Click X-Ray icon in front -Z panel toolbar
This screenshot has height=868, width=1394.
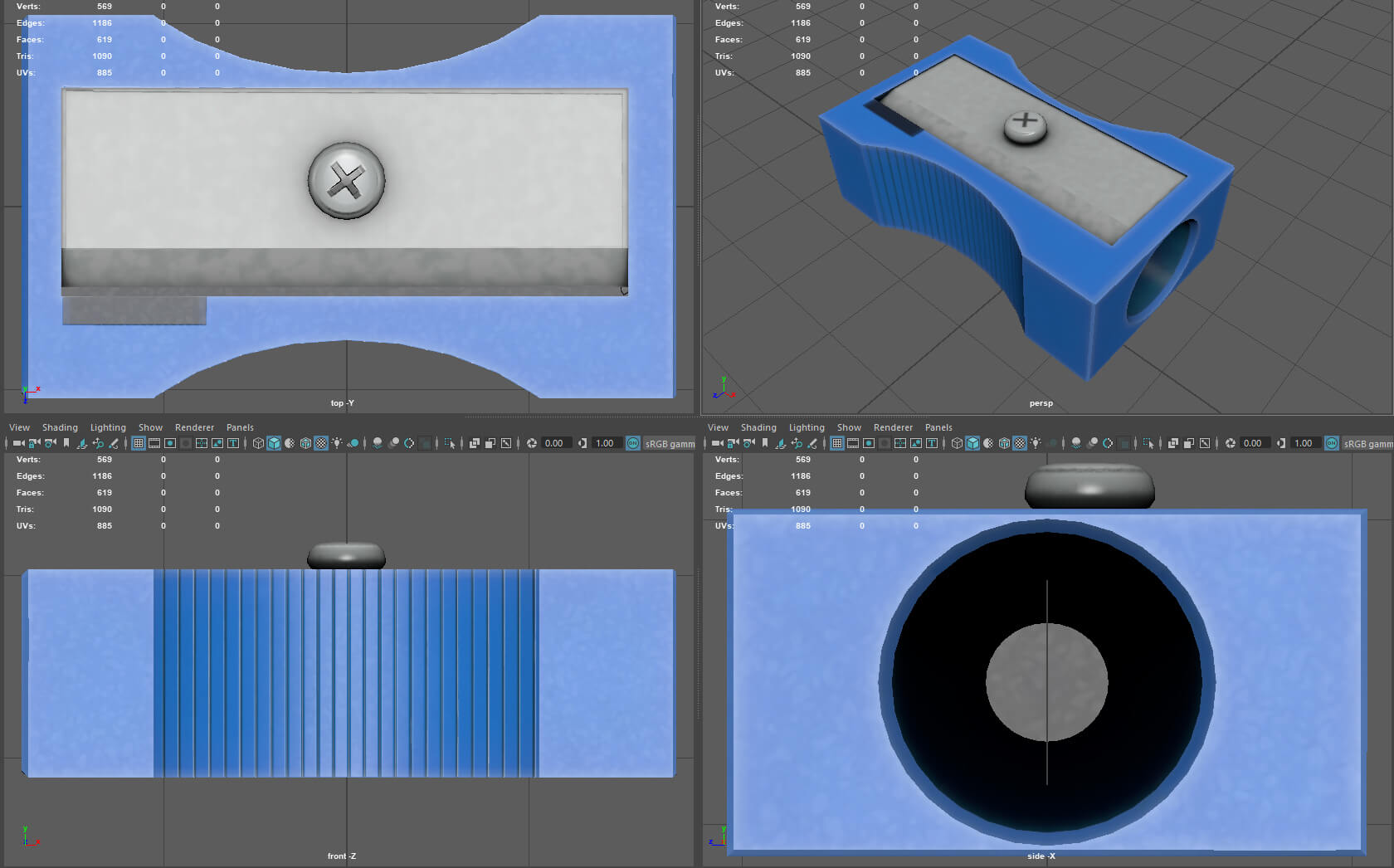coord(474,443)
